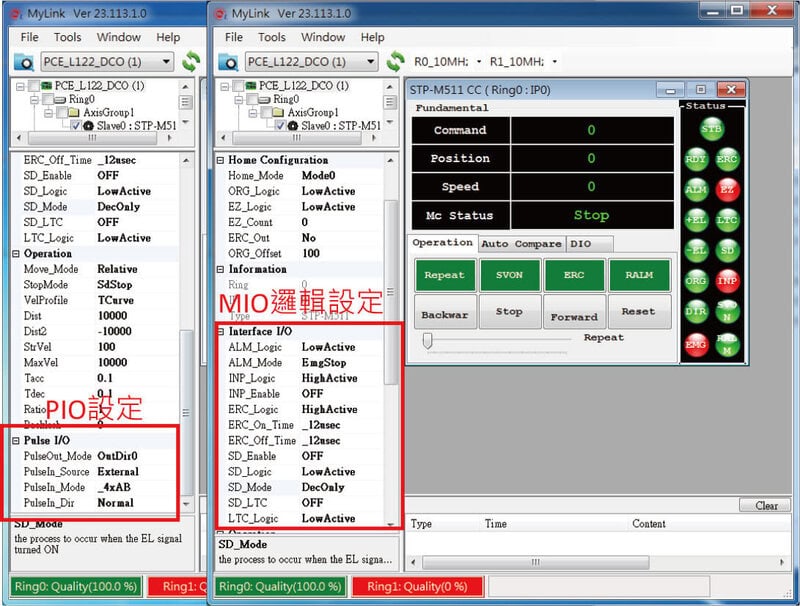
Task: Click the -EL status indicator
Action: (x=696, y=250)
